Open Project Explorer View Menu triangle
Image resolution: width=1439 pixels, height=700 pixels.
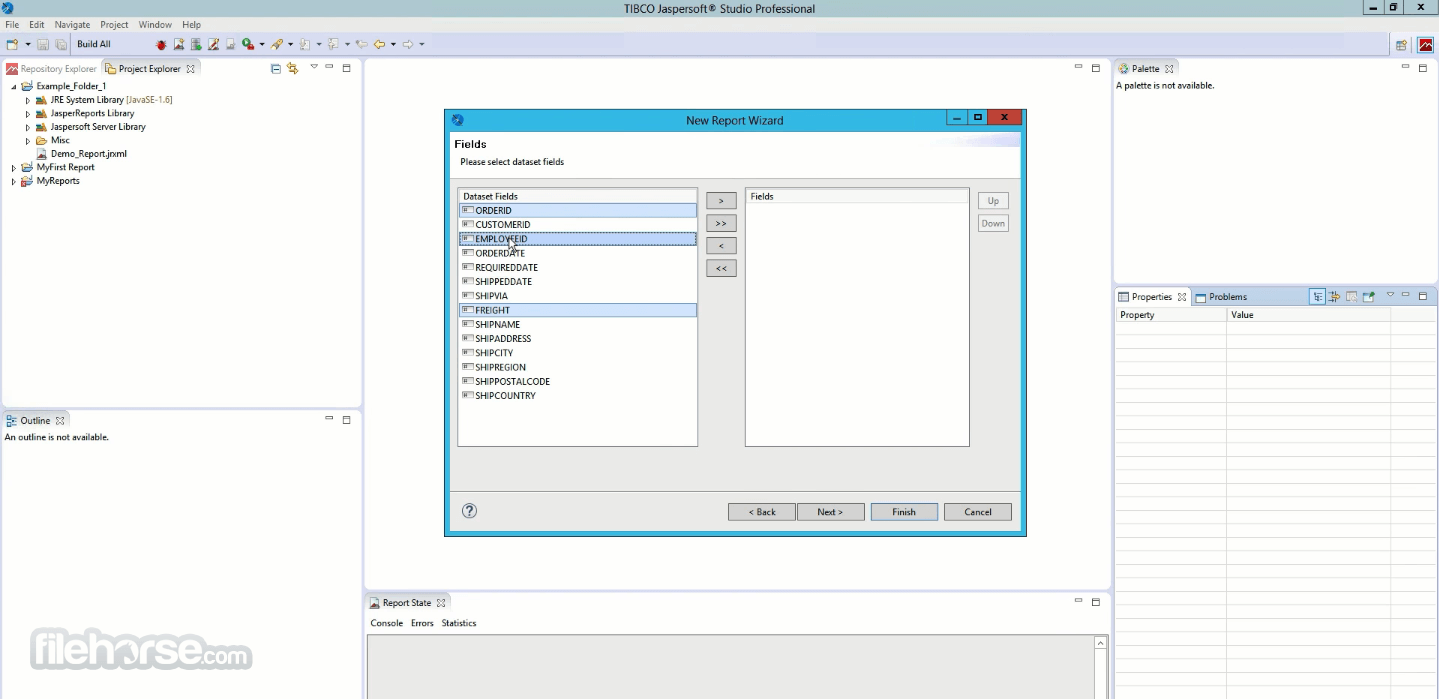coord(313,67)
